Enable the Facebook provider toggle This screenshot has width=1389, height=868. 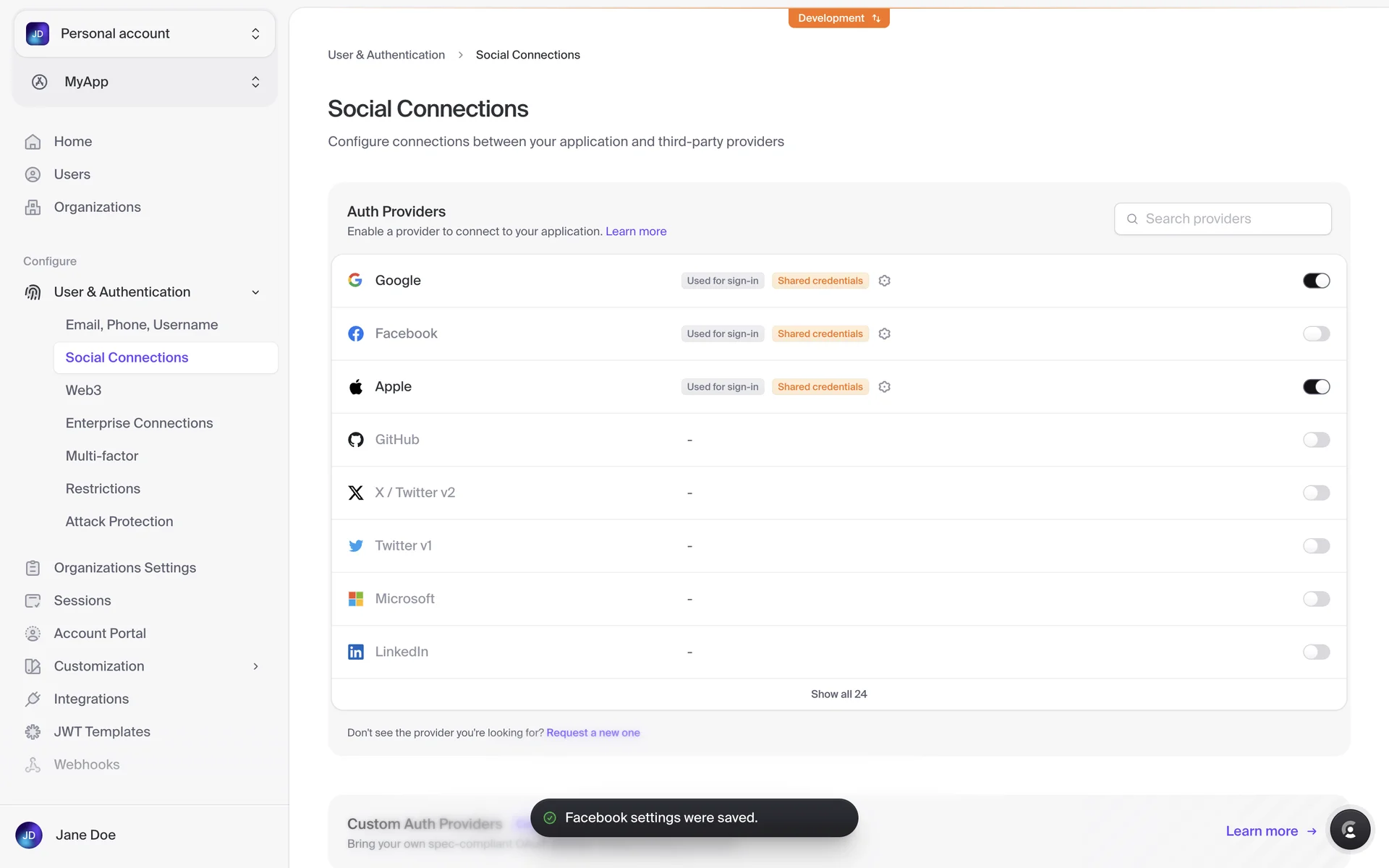point(1316,333)
